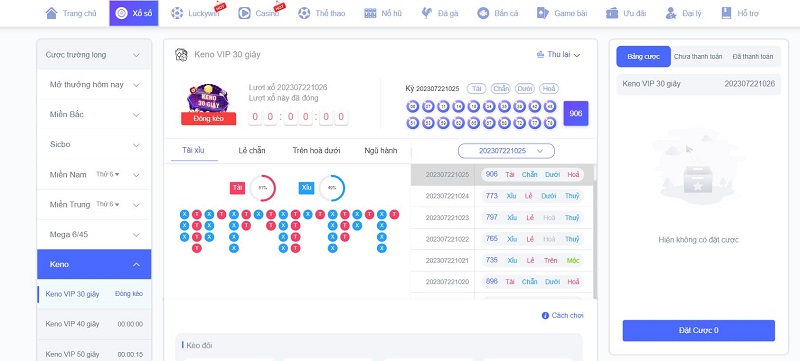Viewport: 800px width, 361px height.
Task: Open the Nổ hũ slots section
Action: (383, 13)
